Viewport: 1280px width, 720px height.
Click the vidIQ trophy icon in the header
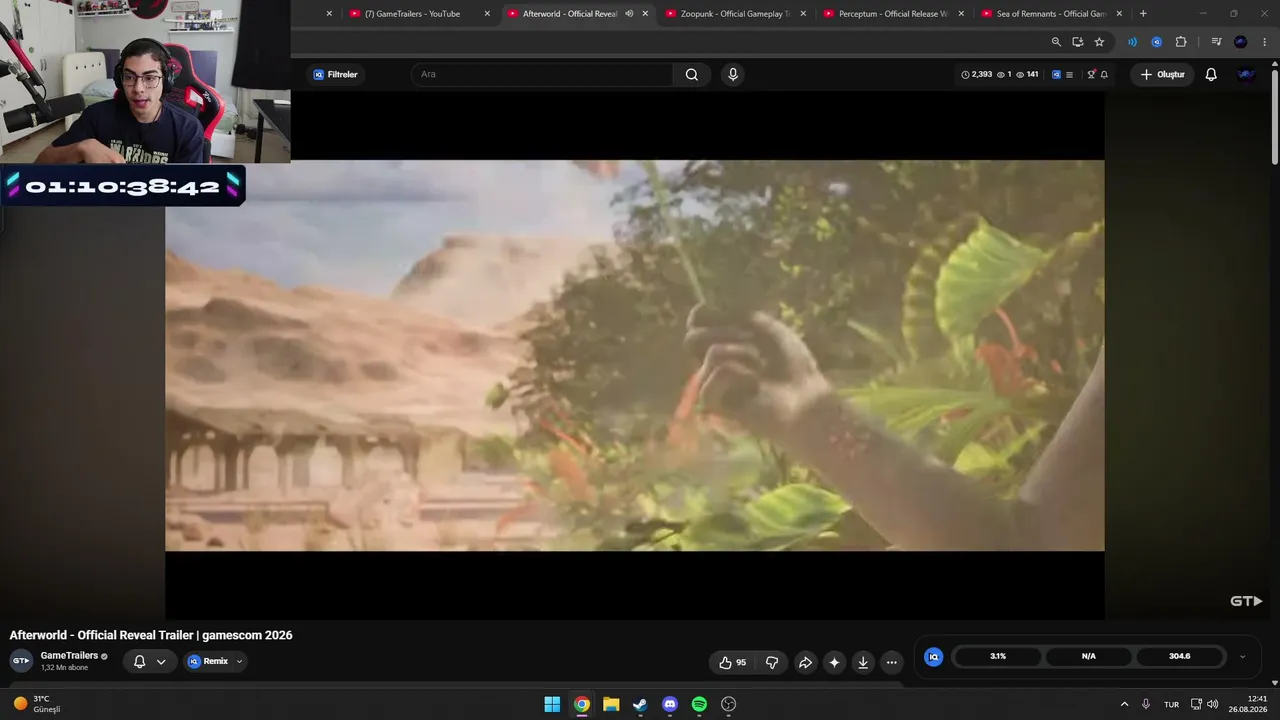pyautogui.click(x=1091, y=74)
